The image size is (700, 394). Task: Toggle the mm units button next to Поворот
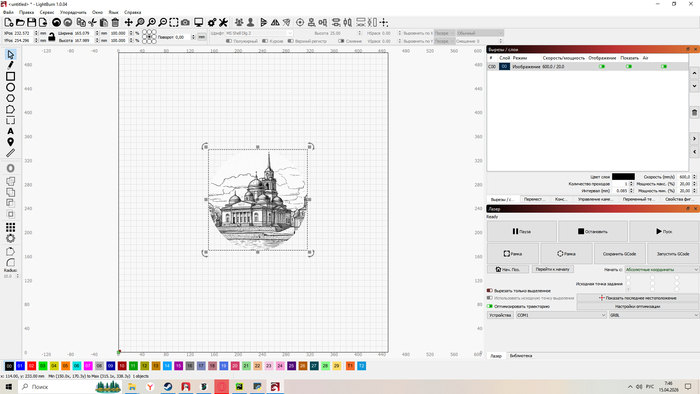(202, 37)
